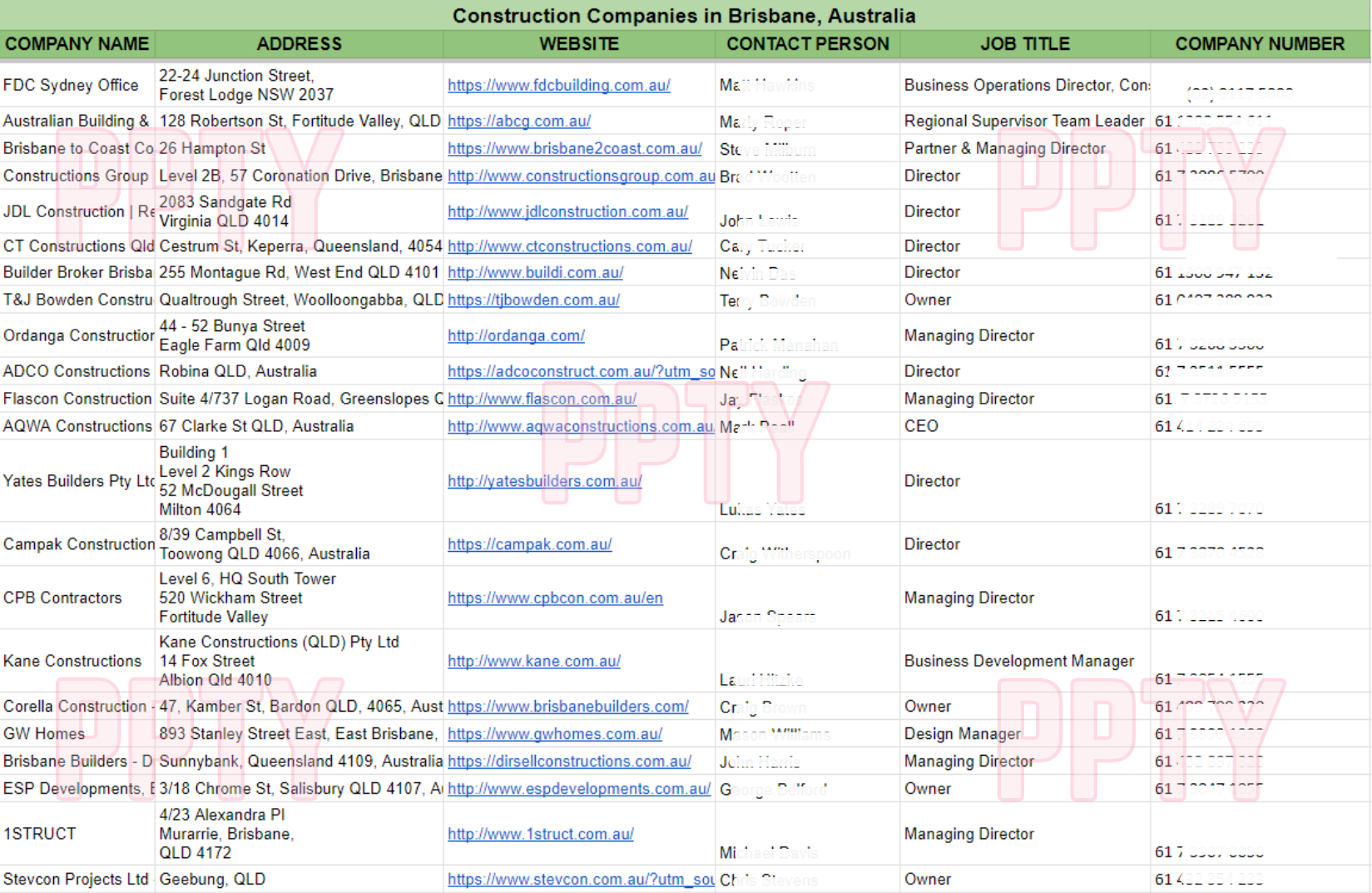The width and height of the screenshot is (1372, 893).
Task: Select the 'Yates Builders Pty Ltd' cell
Action: [77, 482]
